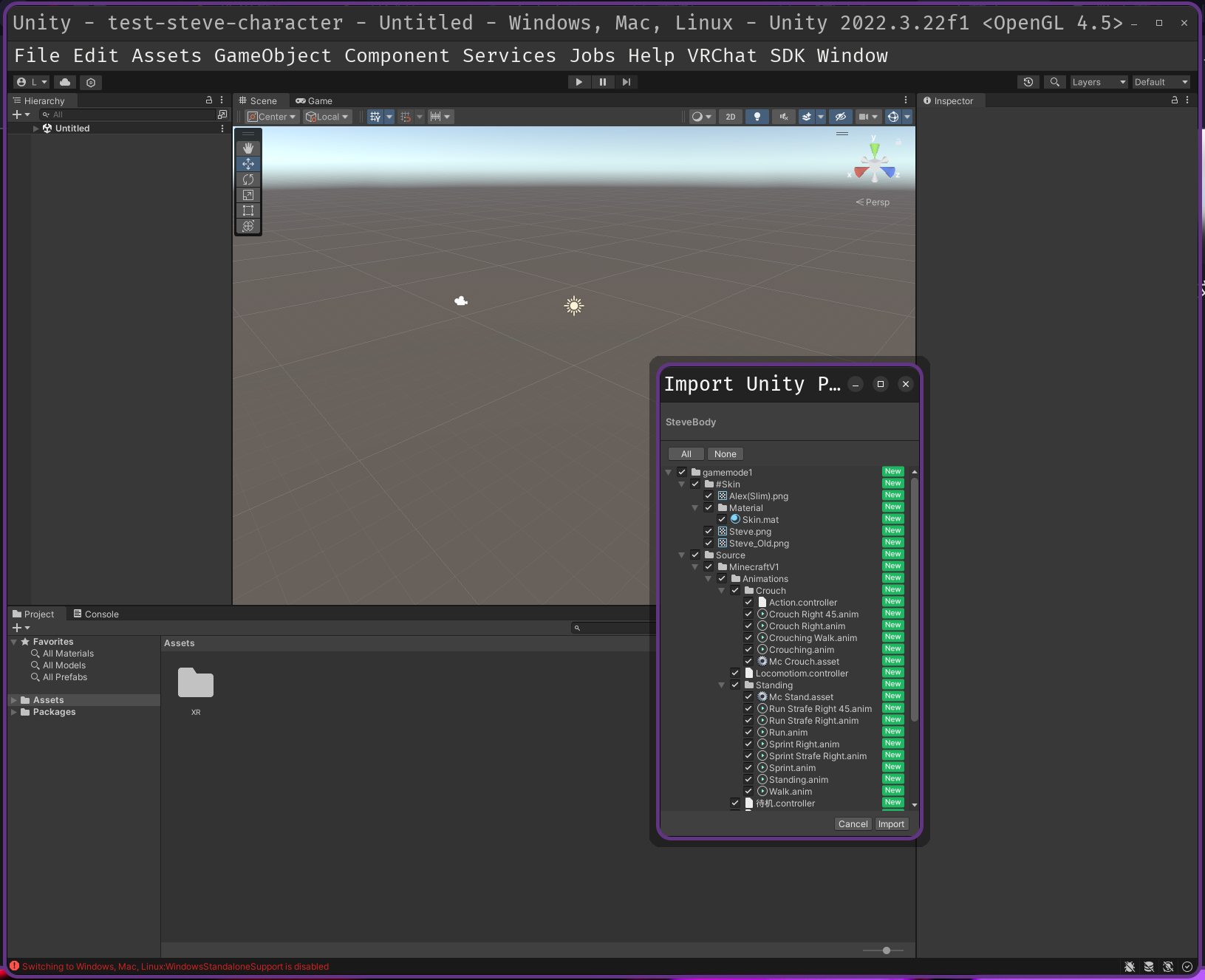Image resolution: width=1205 pixels, height=980 pixels.
Task: Expand the Packages folder in Project
Action: tap(13, 712)
